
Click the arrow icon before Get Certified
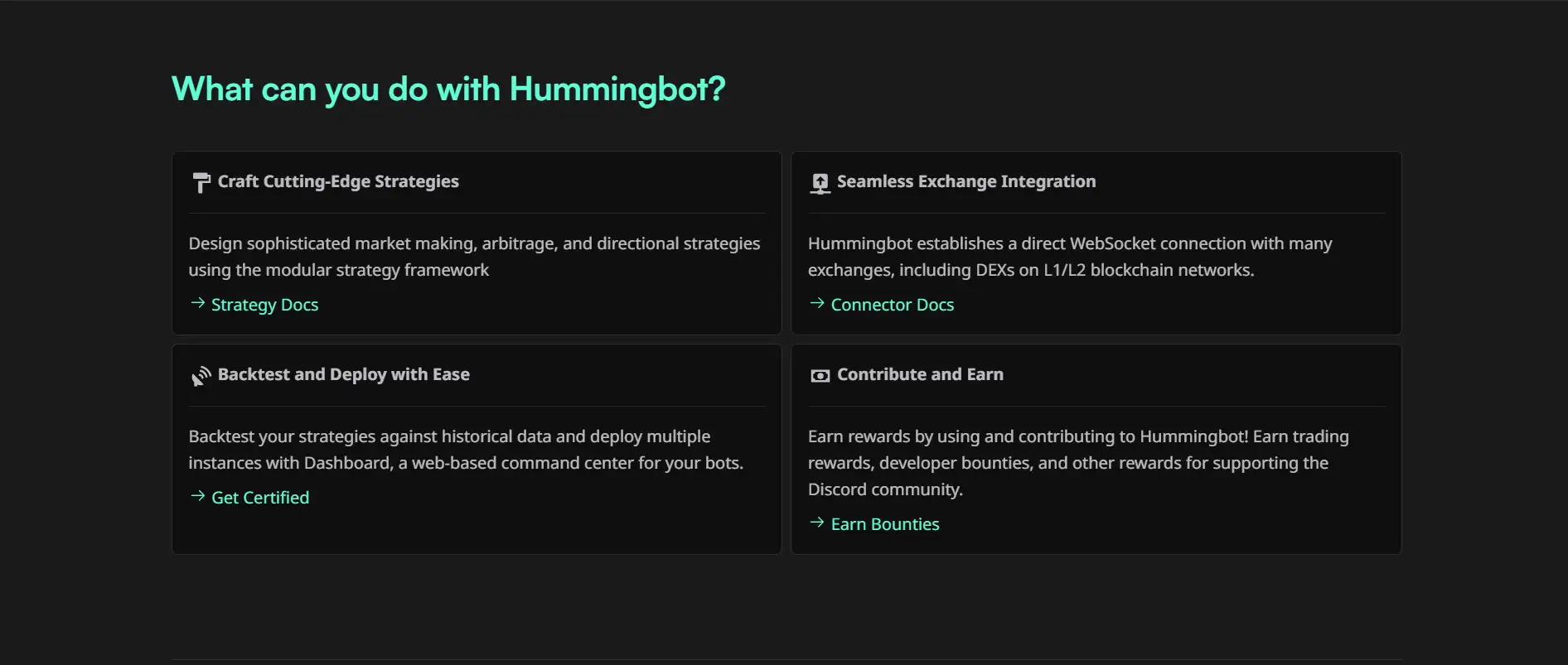click(197, 496)
